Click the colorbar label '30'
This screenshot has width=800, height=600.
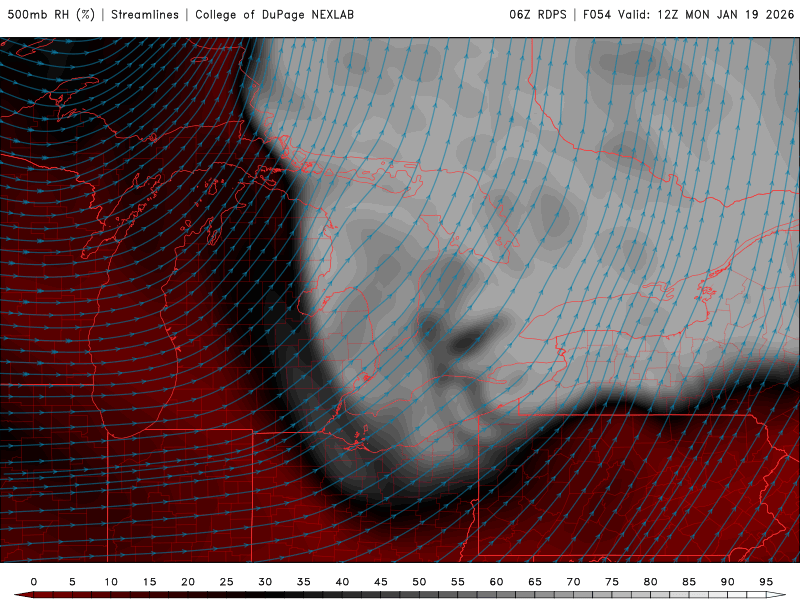coord(265,582)
